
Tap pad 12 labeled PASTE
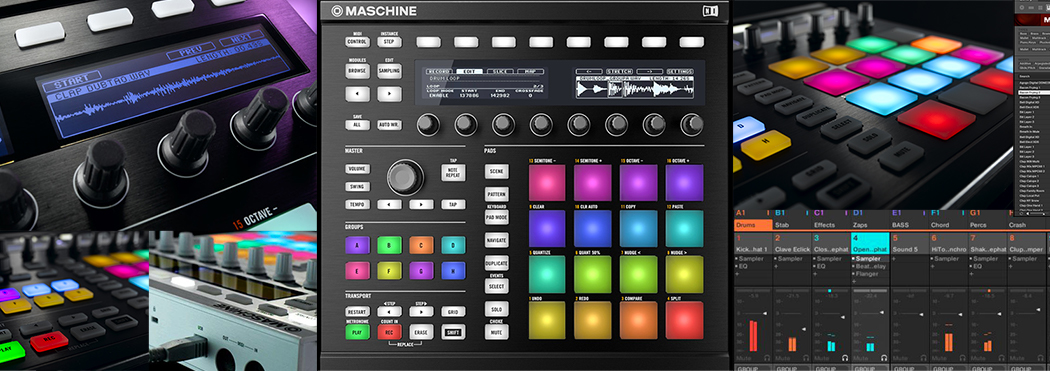click(x=684, y=228)
